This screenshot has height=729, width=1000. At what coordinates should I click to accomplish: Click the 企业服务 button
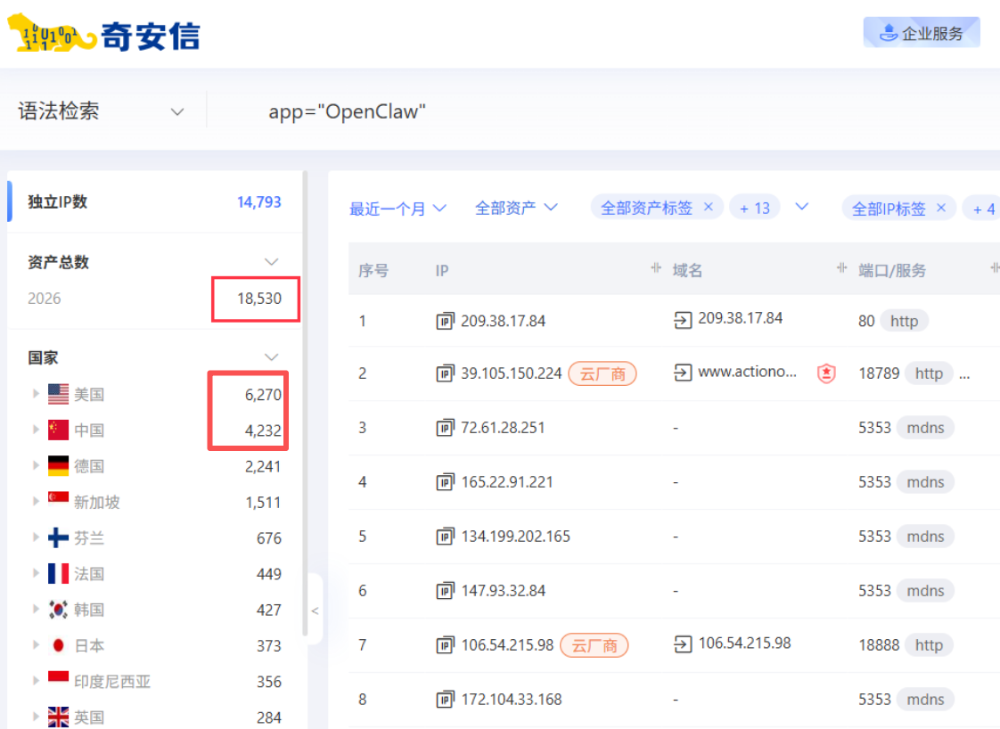click(x=921, y=32)
